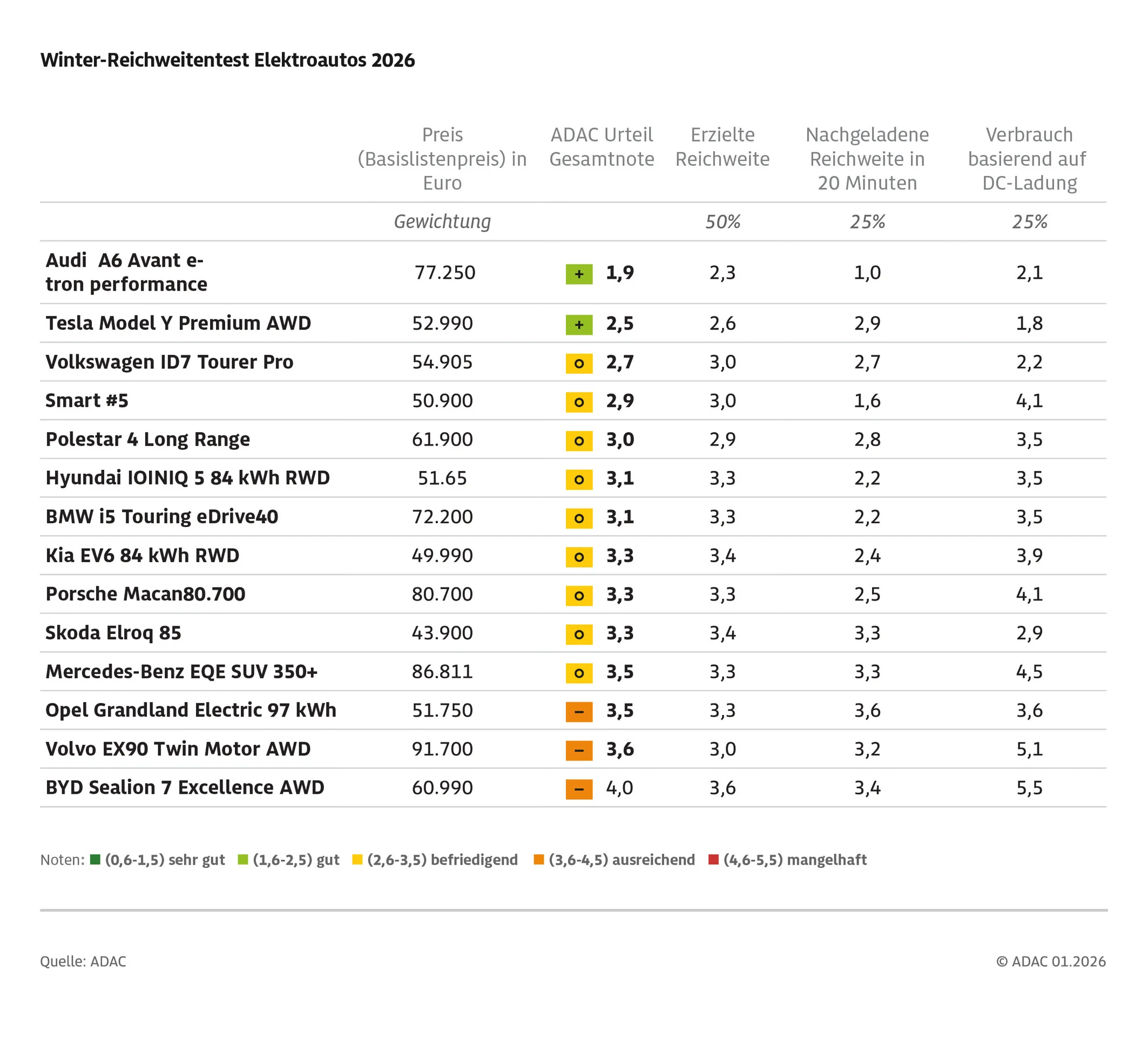This screenshot has height=1052, width=1148.
Task: Click the dark green 'sehr gut' legend square
Action: [x=95, y=859]
